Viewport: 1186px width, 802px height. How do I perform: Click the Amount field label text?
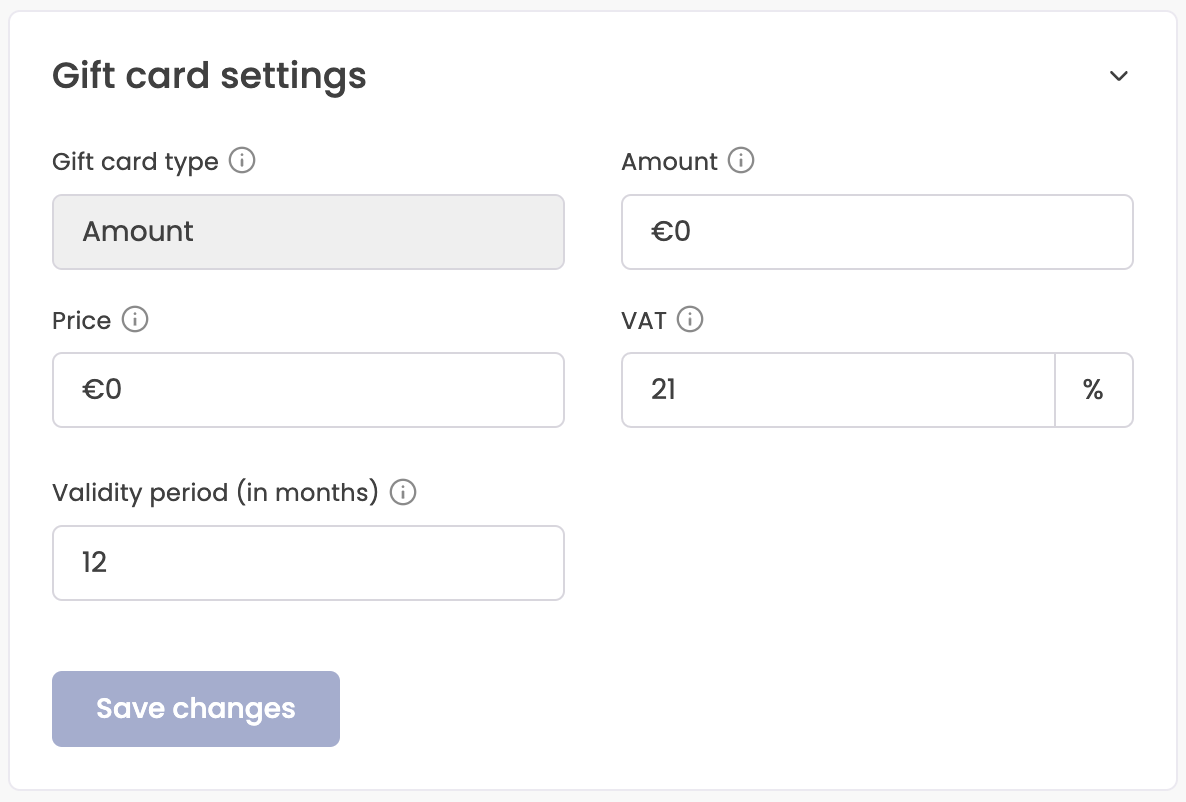(x=670, y=160)
